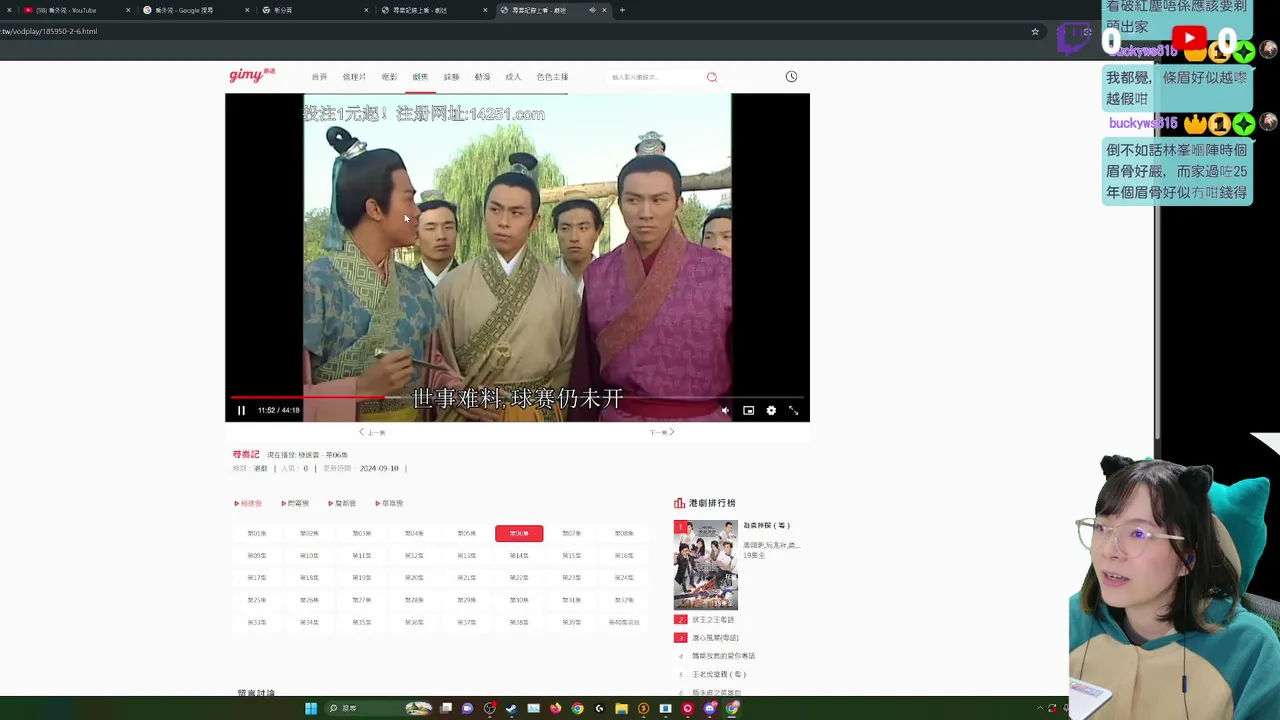Enable picture-in-picture mode in the player
This screenshot has height=720, width=1280.
(x=748, y=410)
